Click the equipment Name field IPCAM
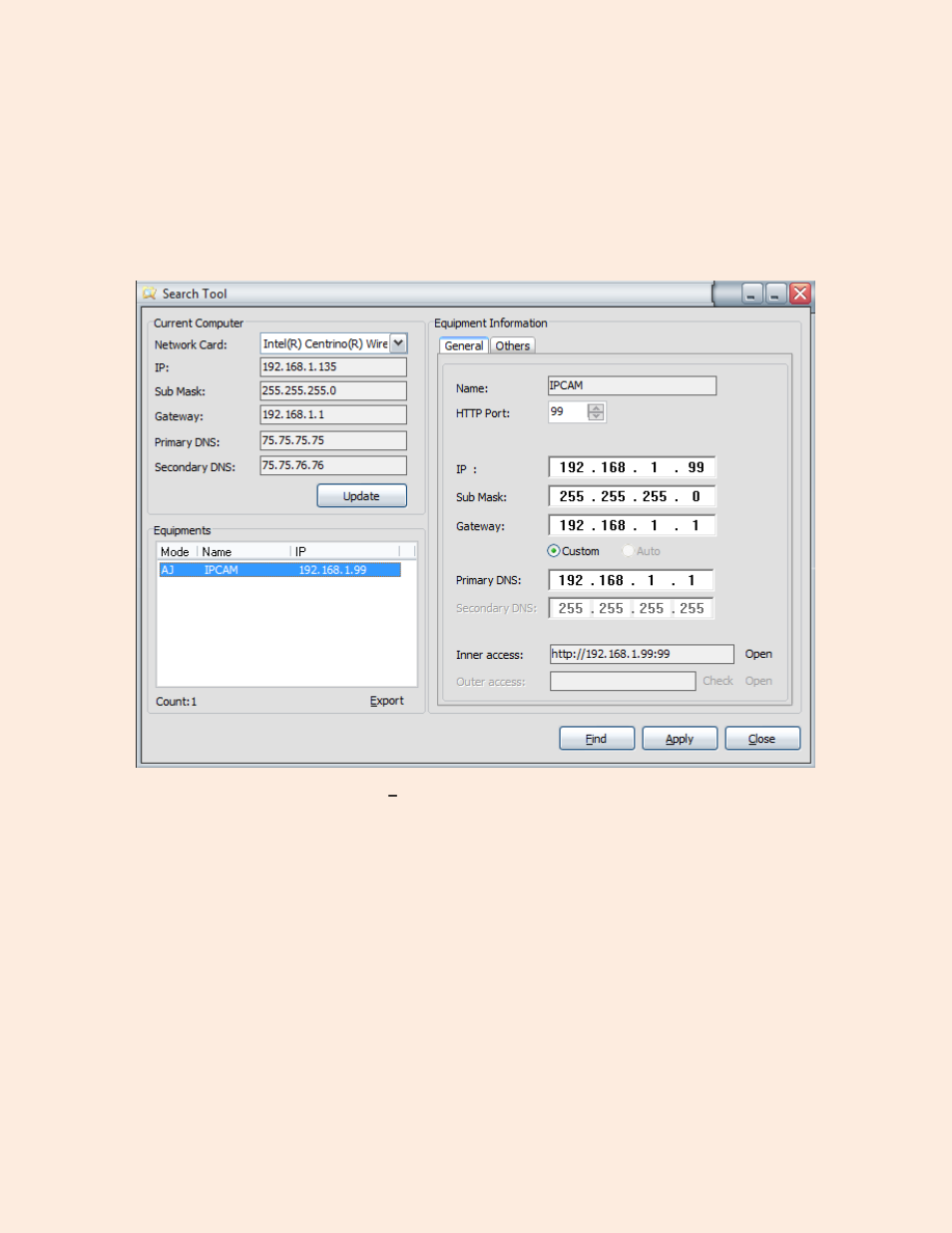 pos(632,385)
